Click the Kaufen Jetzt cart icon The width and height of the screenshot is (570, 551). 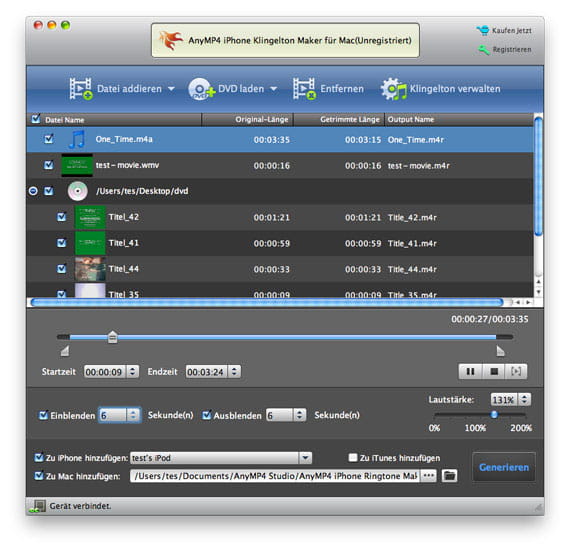point(483,30)
